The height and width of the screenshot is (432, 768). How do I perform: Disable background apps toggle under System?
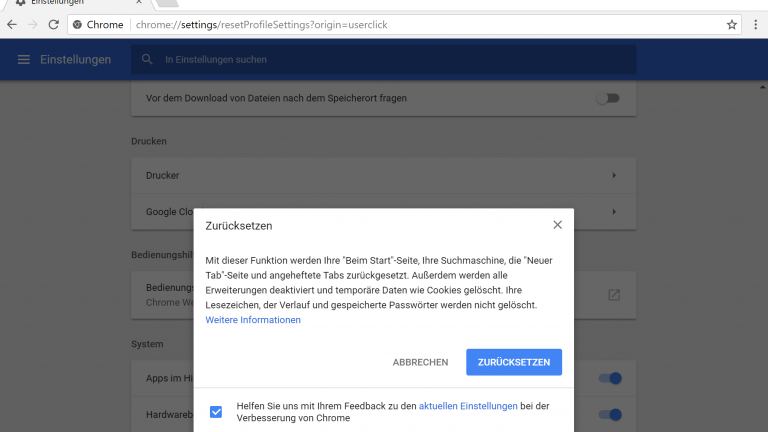click(x=609, y=378)
